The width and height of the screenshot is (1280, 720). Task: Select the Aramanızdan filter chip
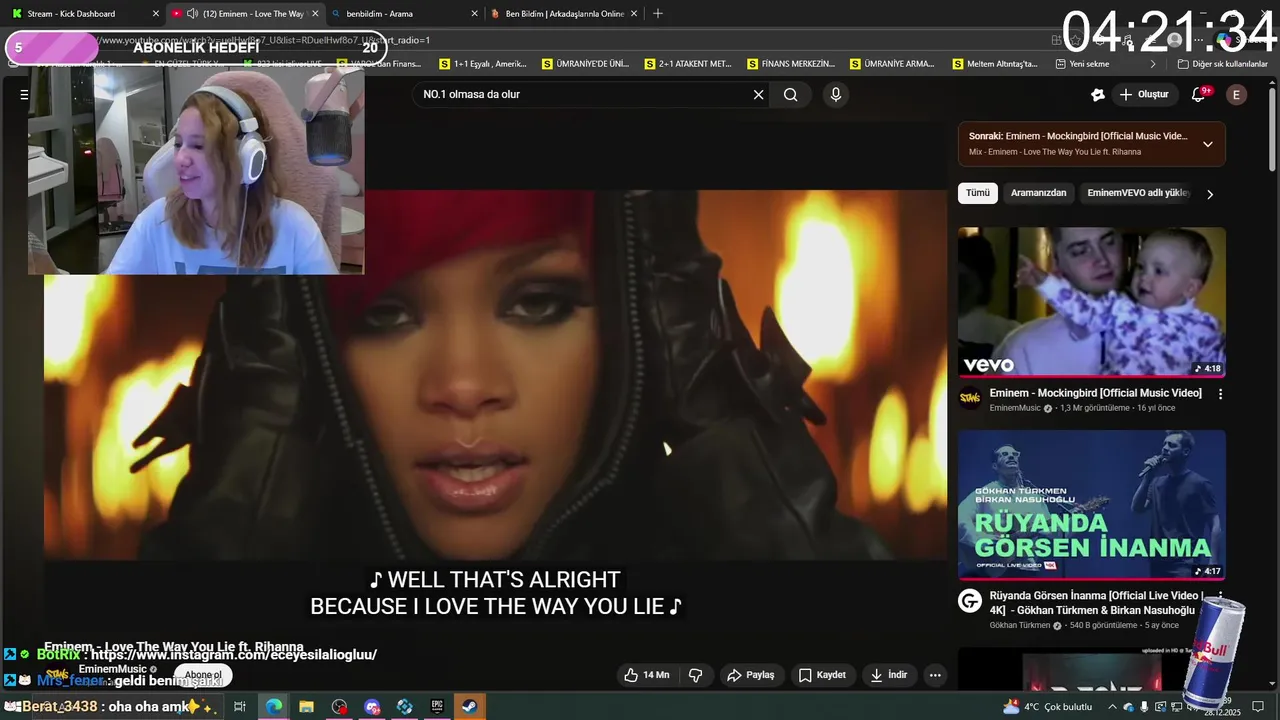tap(1038, 193)
